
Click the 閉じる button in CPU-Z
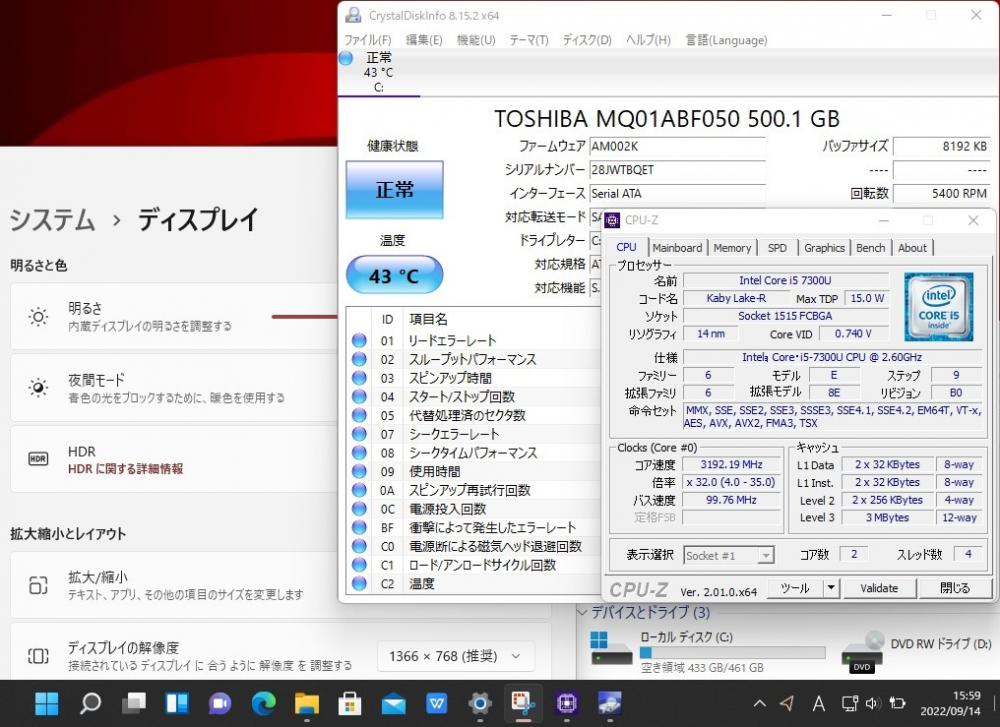955,588
